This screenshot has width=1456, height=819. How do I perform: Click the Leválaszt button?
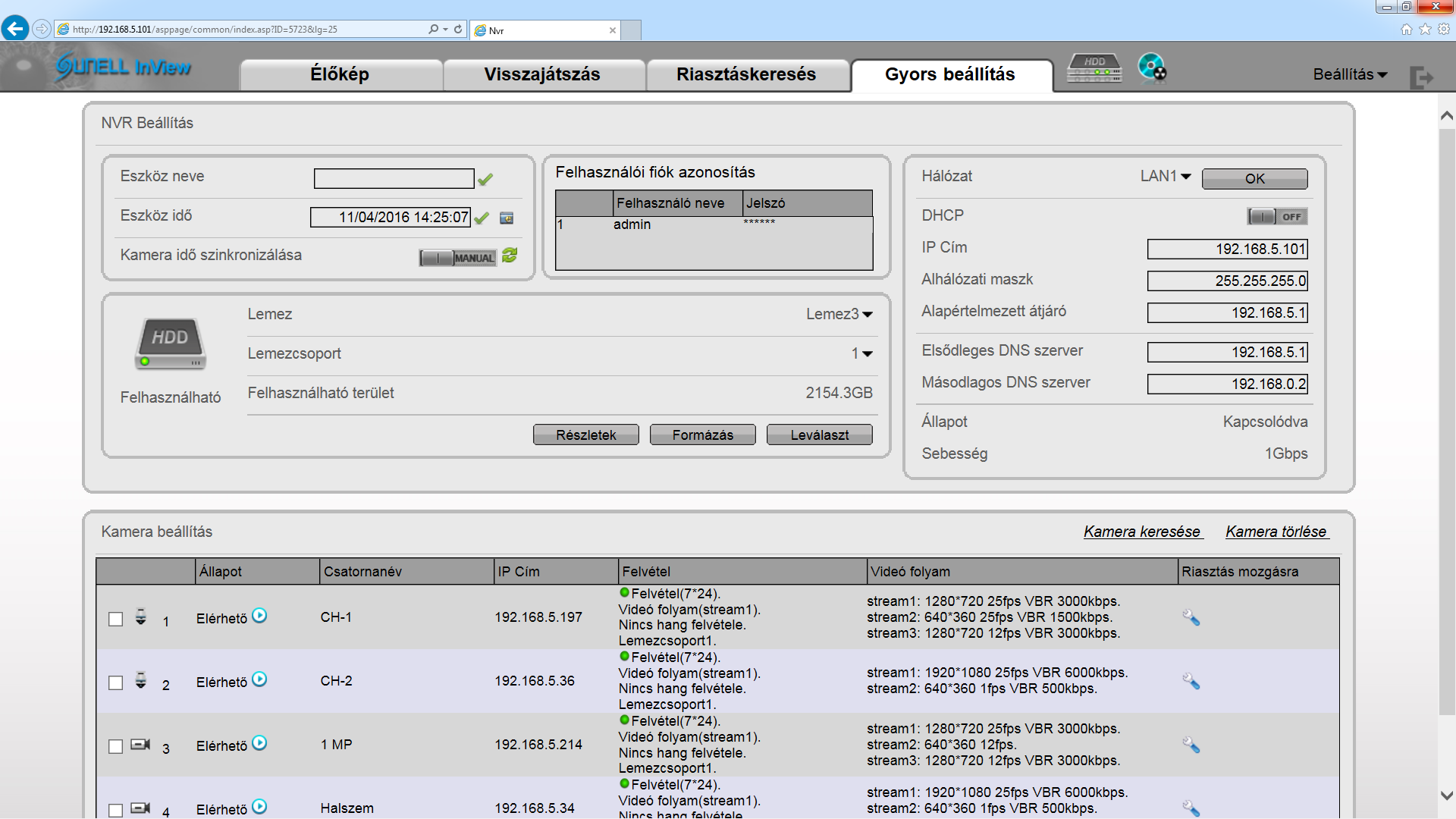tap(820, 435)
